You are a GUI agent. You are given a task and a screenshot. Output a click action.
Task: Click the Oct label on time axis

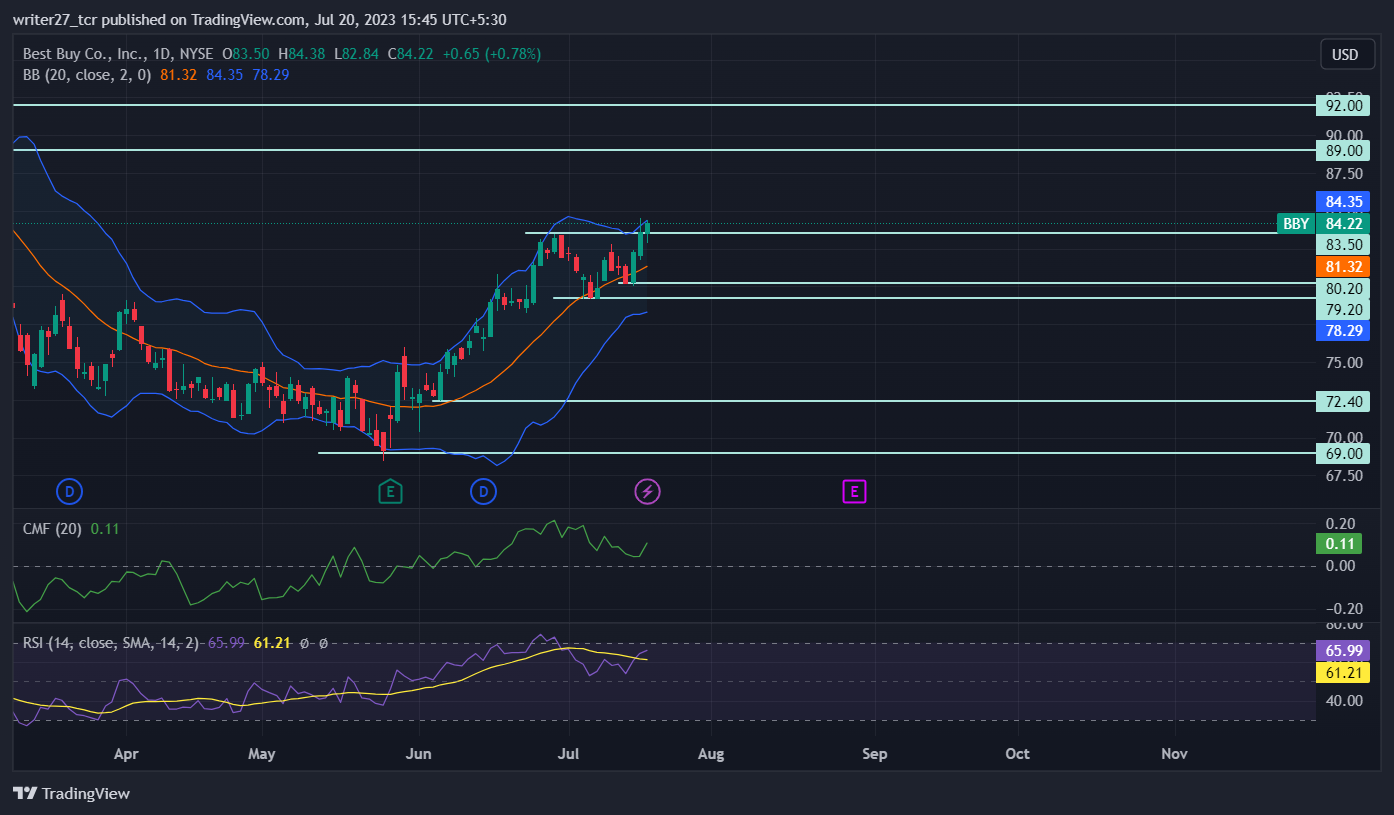point(1018,754)
